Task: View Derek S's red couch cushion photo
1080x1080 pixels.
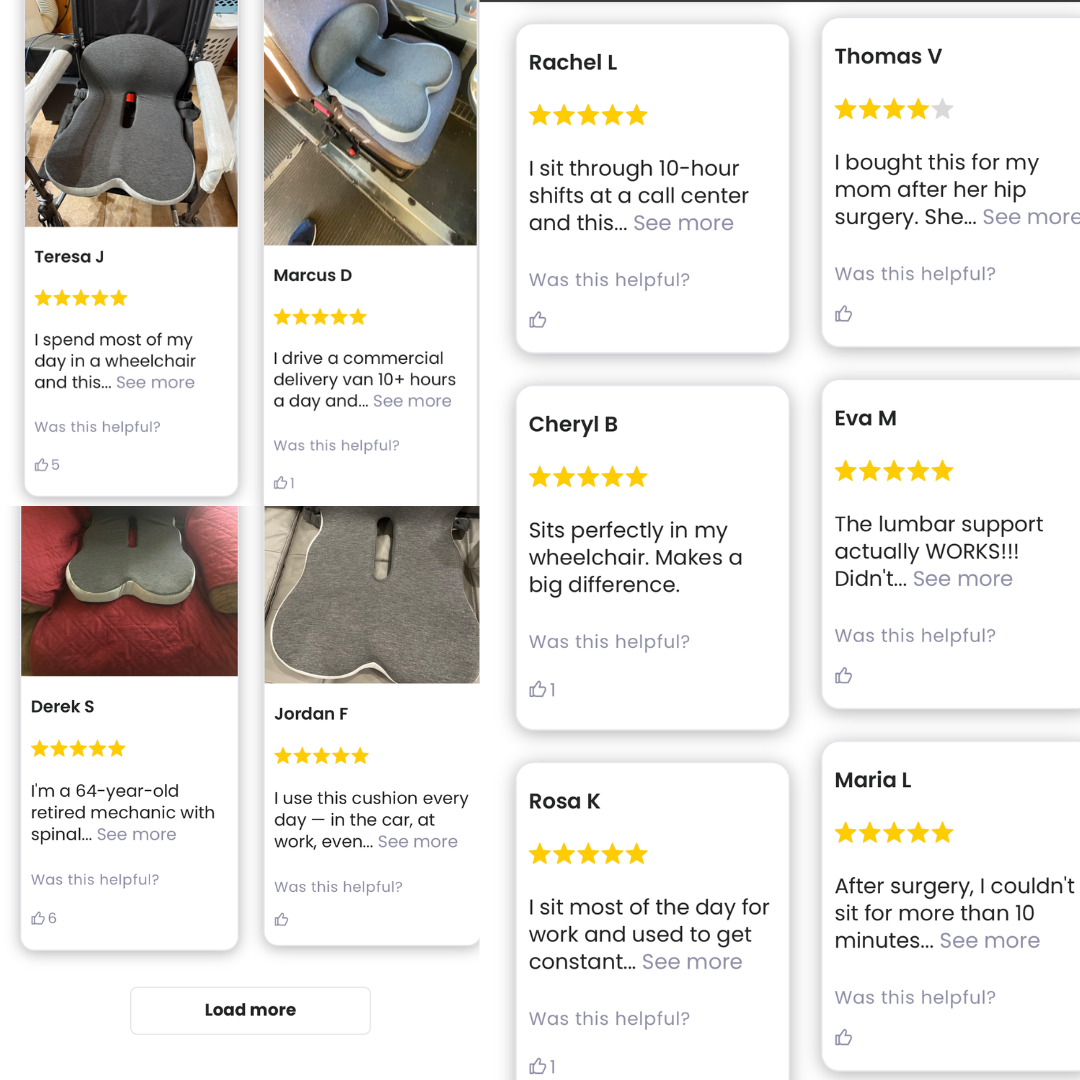Action: coord(129,591)
